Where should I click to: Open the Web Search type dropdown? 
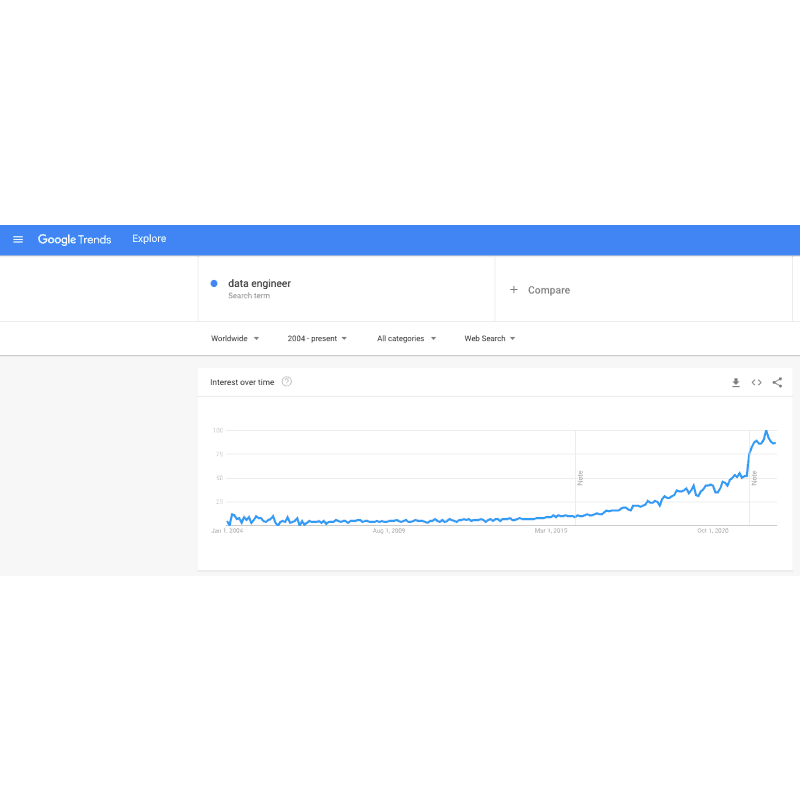(x=489, y=338)
